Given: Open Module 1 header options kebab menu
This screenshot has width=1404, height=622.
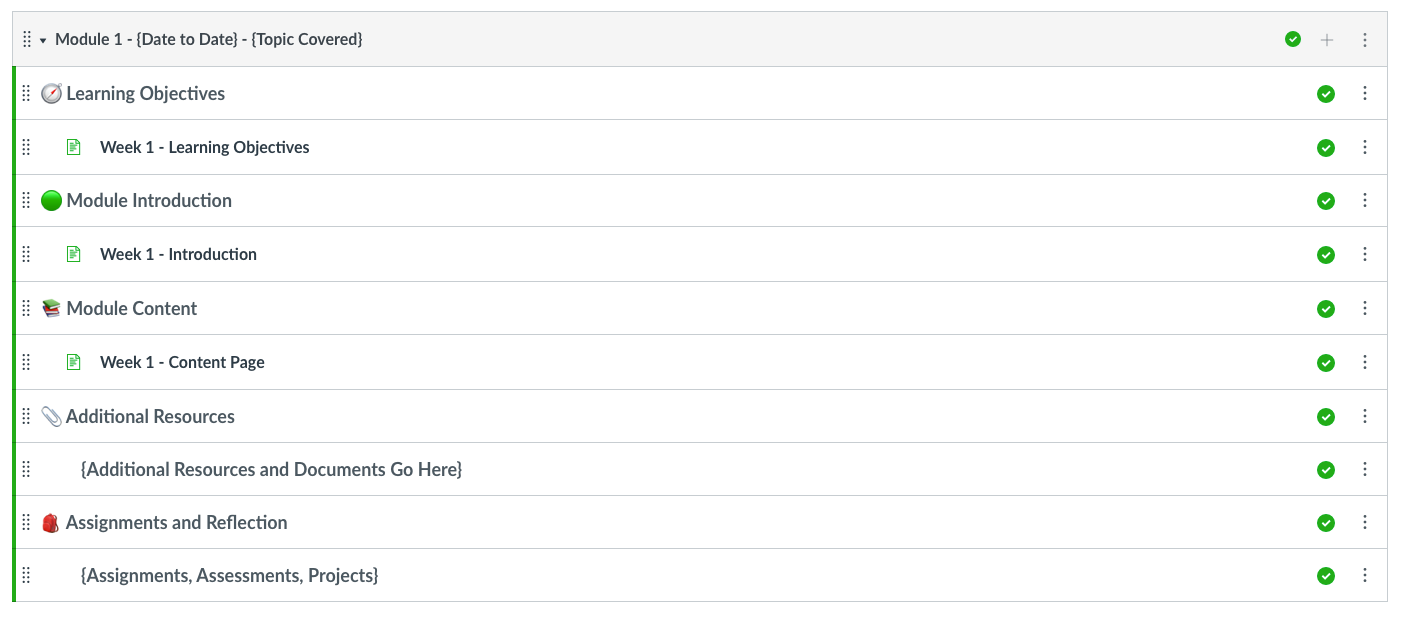Looking at the screenshot, I should tap(1365, 40).
